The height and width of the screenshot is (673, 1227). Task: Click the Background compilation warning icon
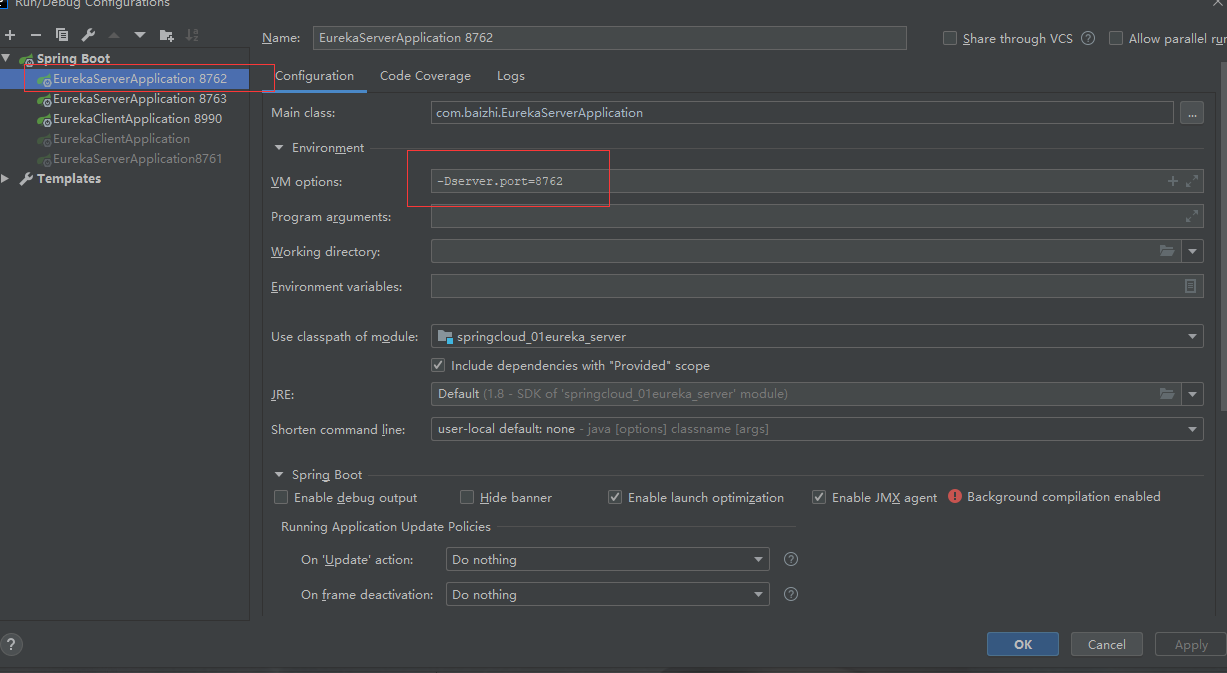point(955,496)
